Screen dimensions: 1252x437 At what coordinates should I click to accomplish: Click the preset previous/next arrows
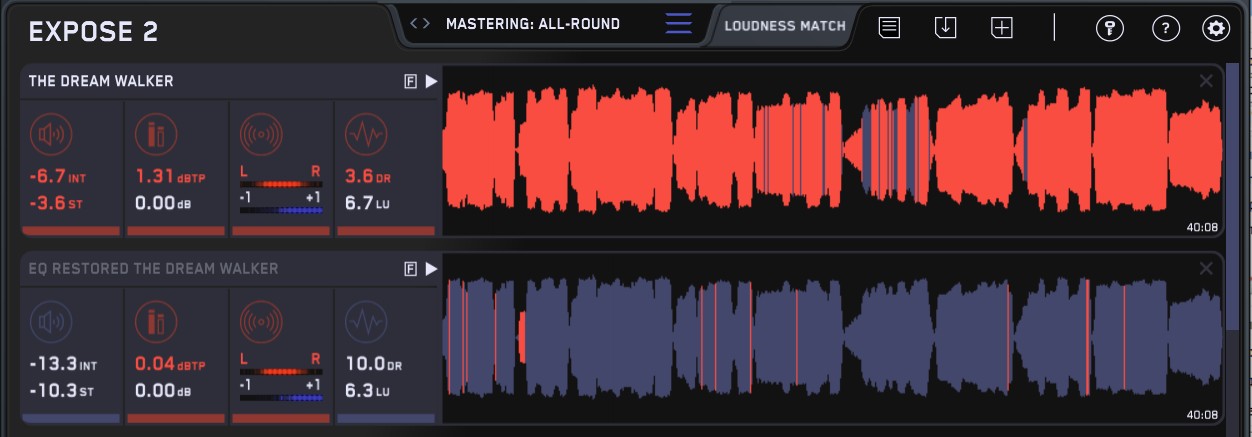tap(421, 24)
